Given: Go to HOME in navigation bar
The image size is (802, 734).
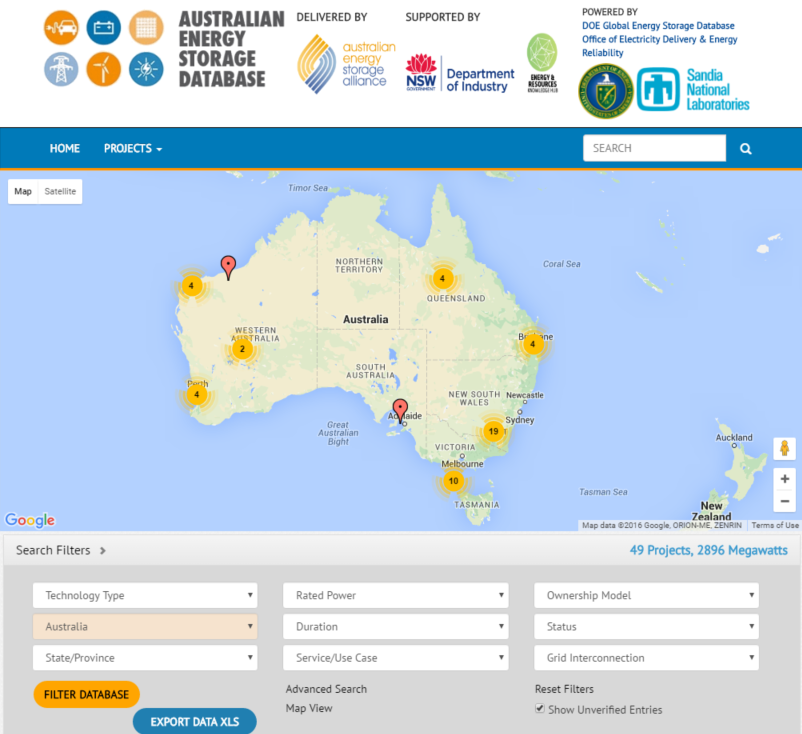Looking at the screenshot, I should pos(65,149).
